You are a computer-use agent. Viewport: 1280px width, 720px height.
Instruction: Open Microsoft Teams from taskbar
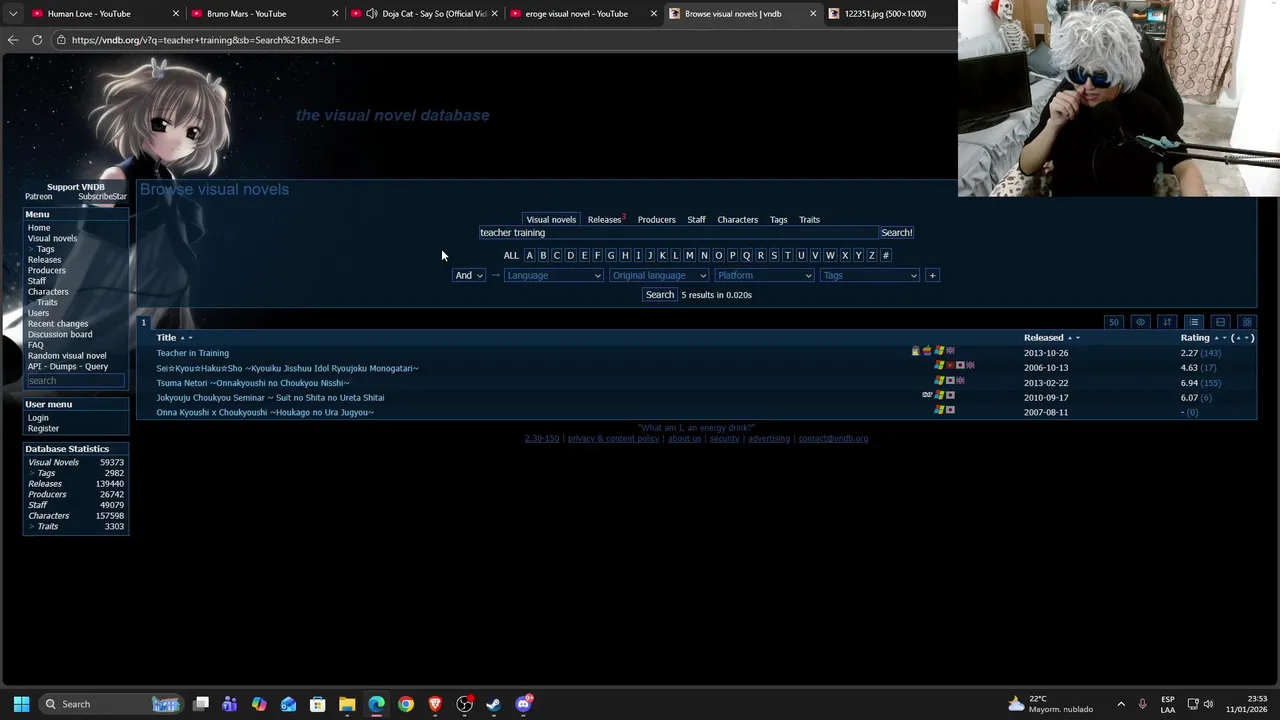pyautogui.click(x=230, y=704)
